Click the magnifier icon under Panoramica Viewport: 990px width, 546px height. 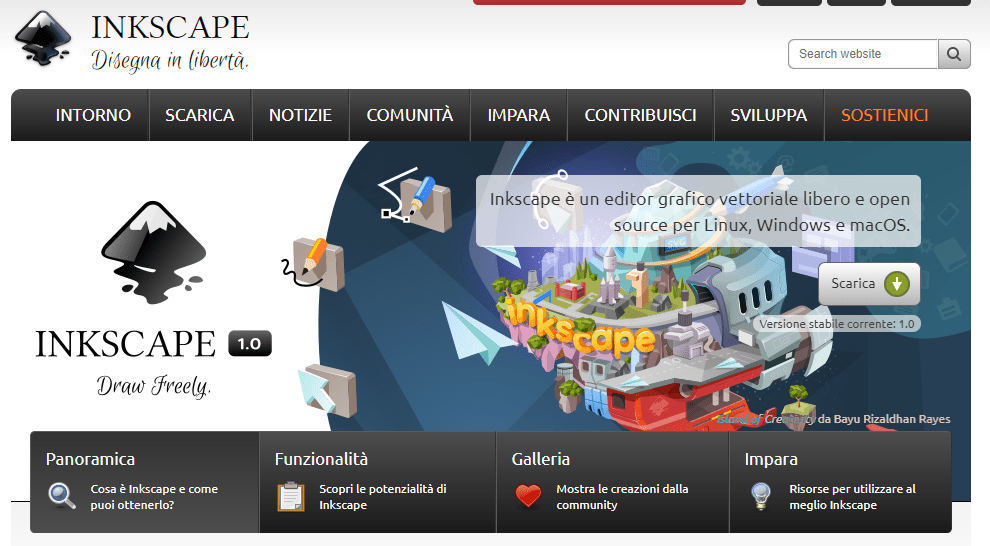tap(62, 496)
